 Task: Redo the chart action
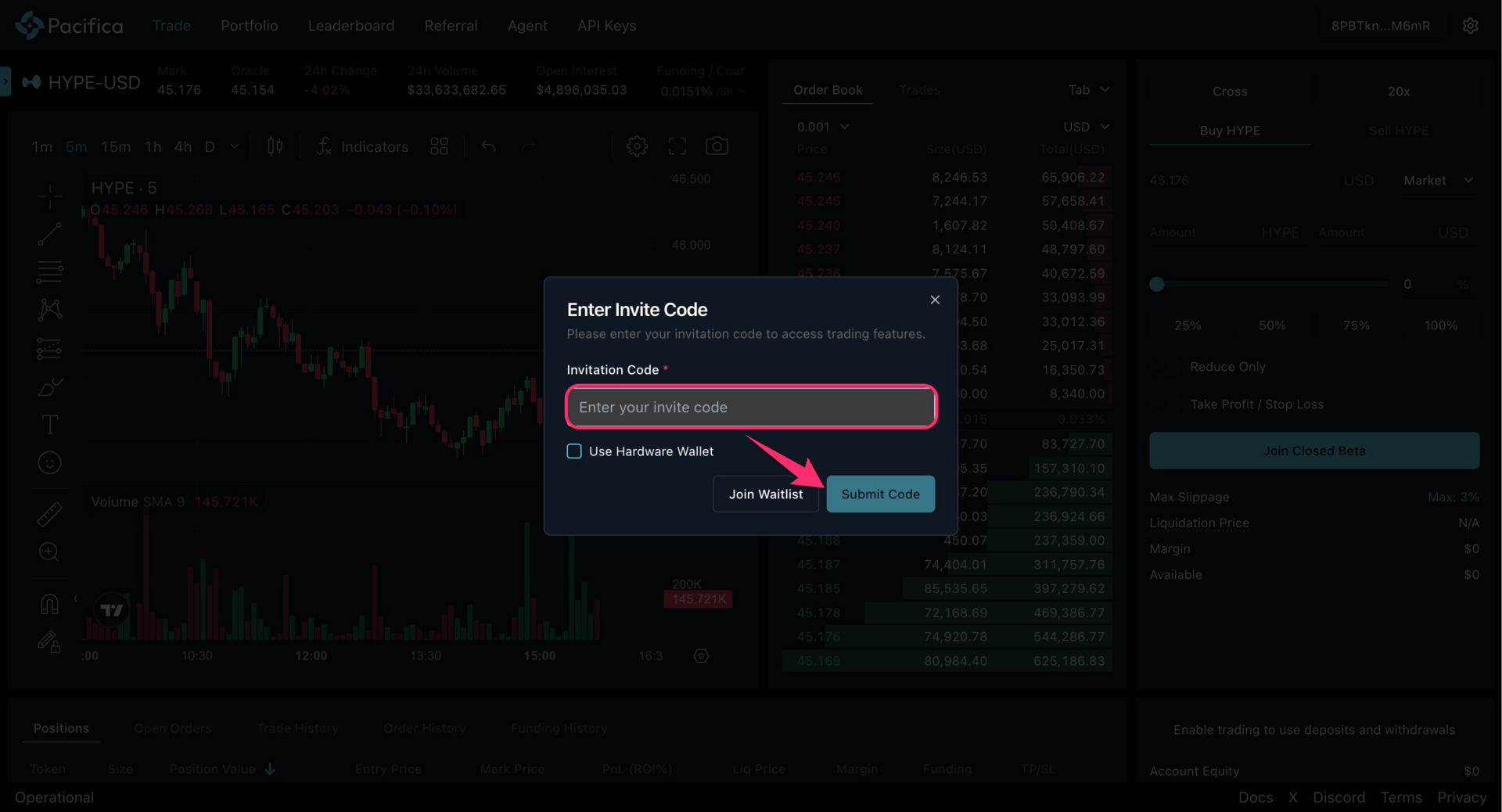point(529,146)
